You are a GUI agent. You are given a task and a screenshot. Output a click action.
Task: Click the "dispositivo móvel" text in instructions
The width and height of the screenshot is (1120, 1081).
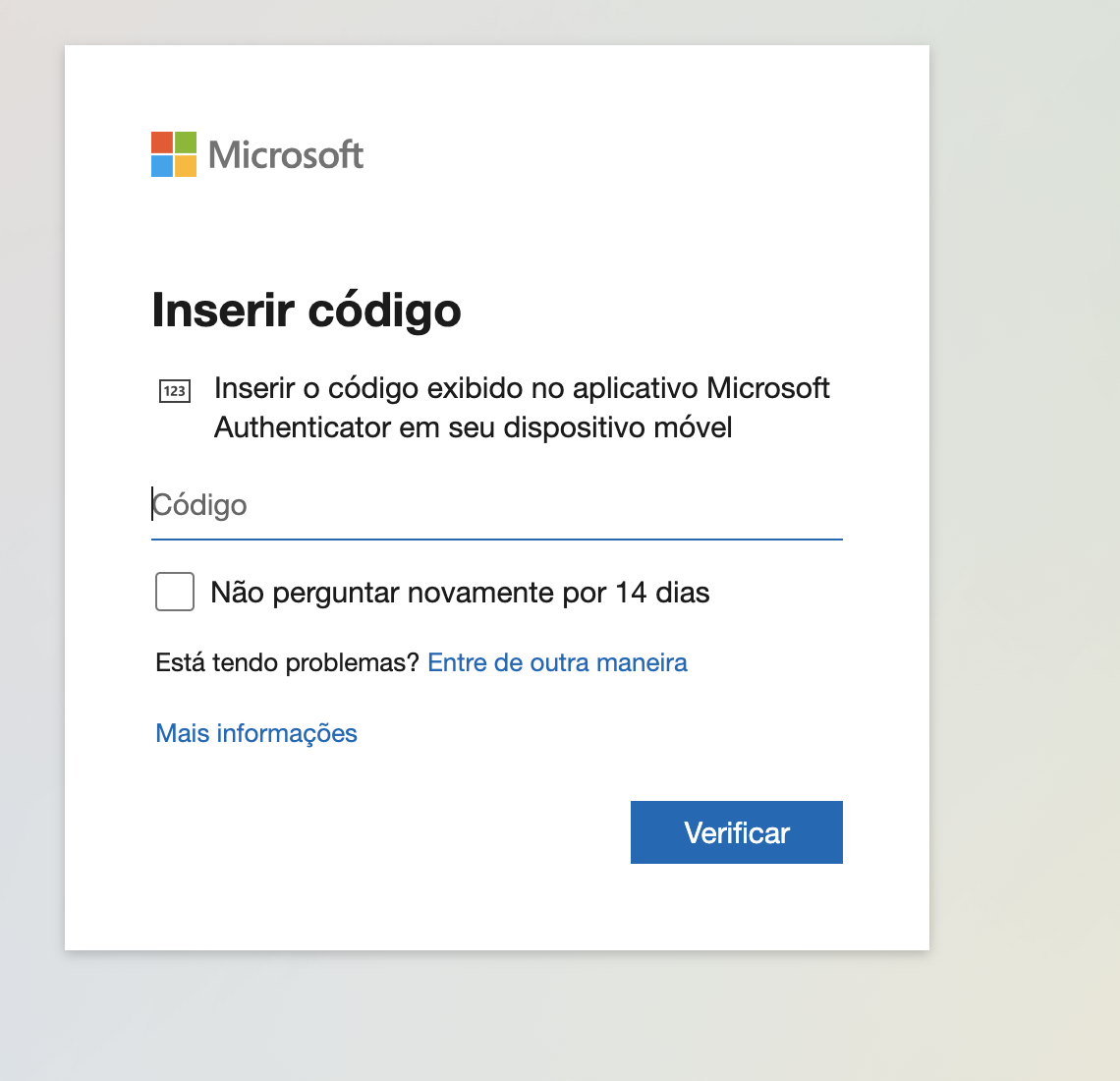tap(618, 427)
